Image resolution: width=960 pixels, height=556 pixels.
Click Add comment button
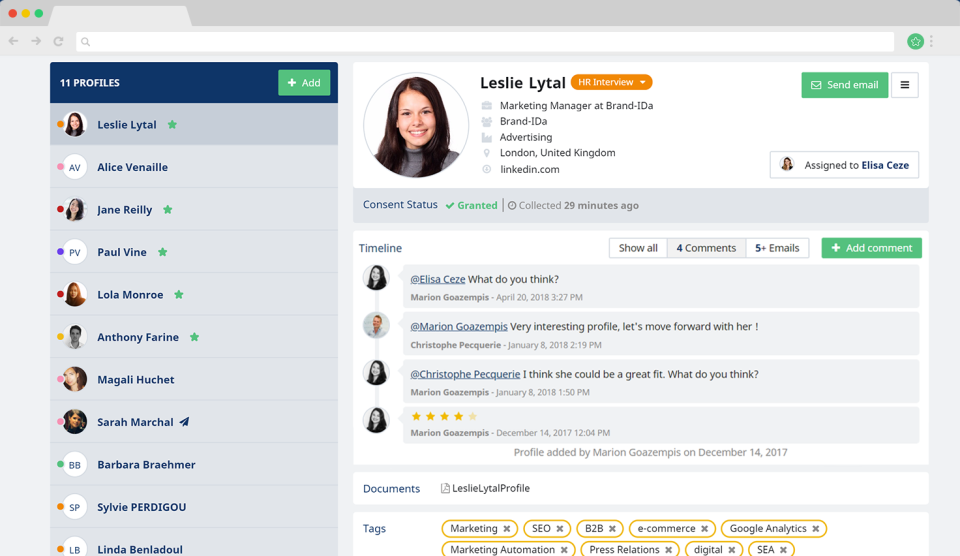[871, 248]
